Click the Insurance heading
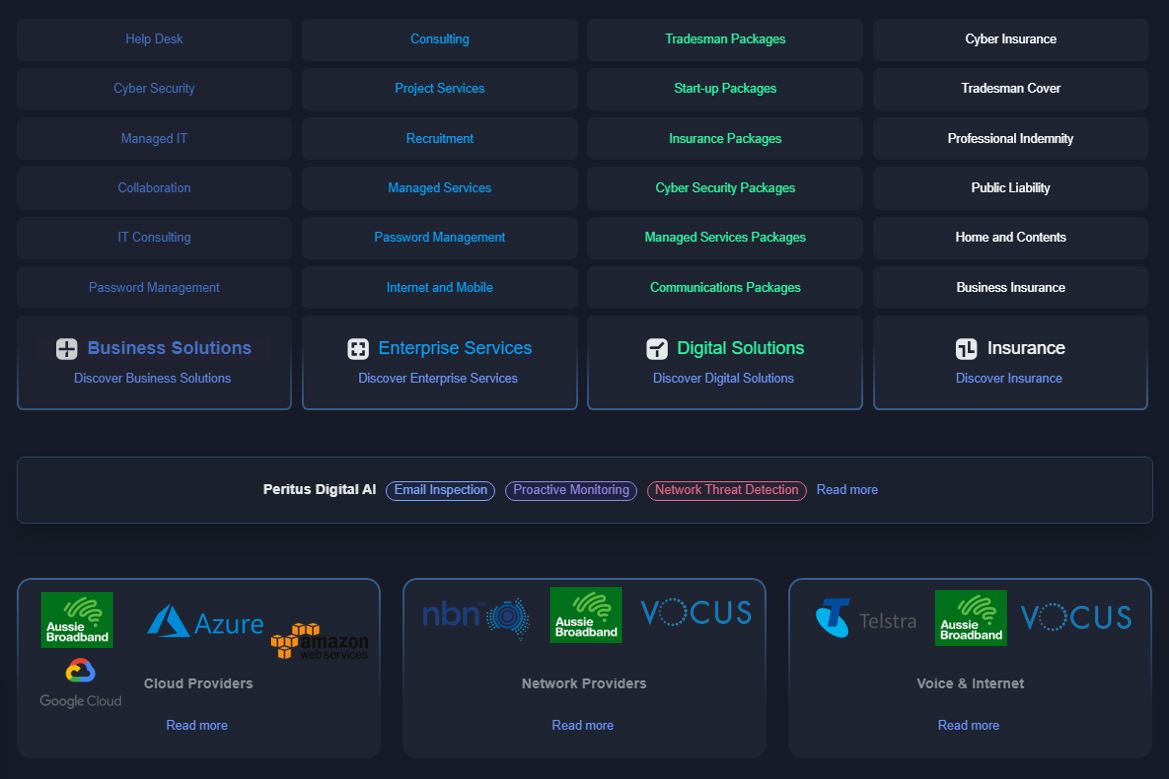Viewport: 1169px width, 779px height. pyautogui.click(x=1026, y=348)
